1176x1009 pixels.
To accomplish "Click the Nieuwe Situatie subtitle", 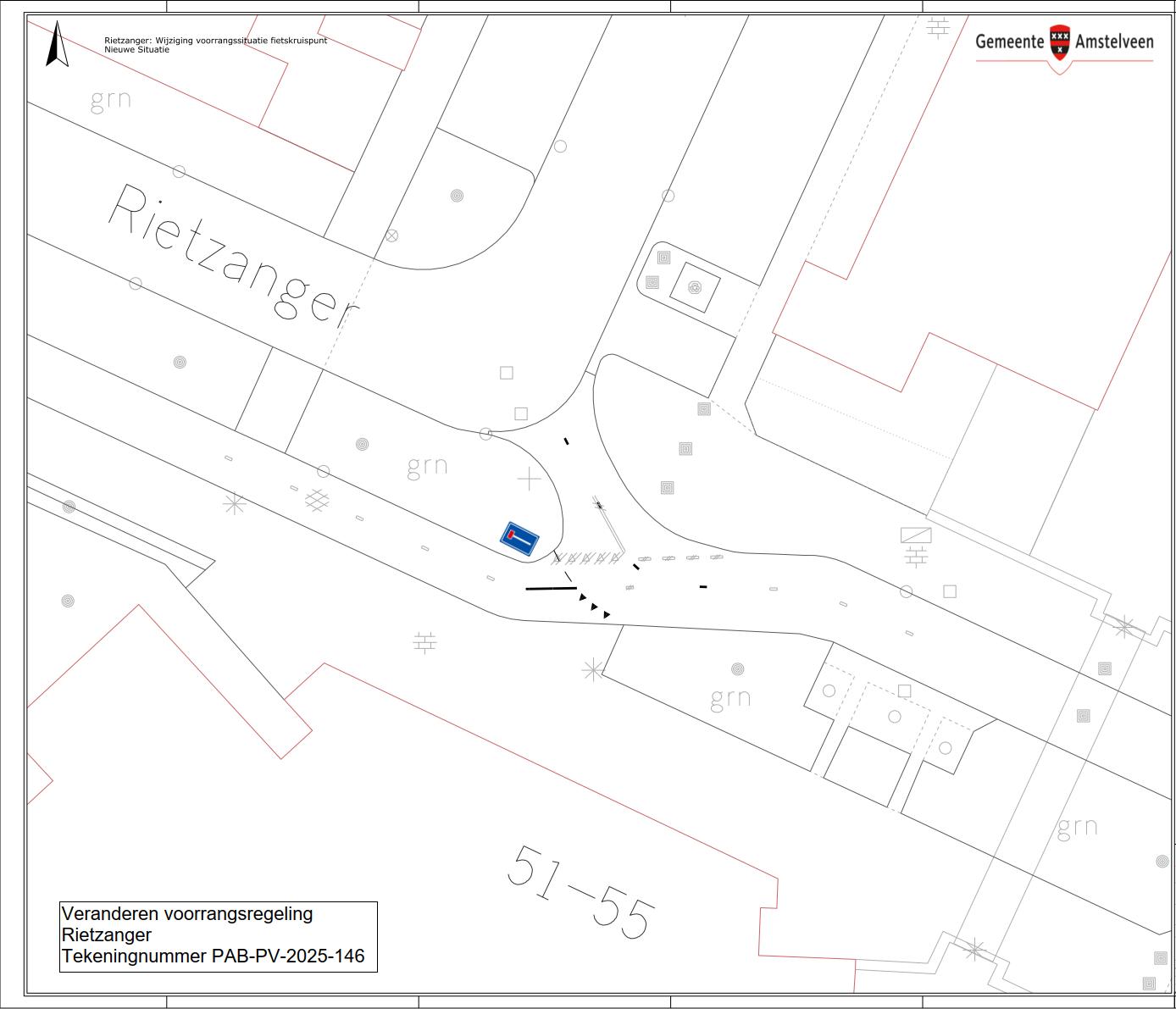I will [x=136, y=50].
